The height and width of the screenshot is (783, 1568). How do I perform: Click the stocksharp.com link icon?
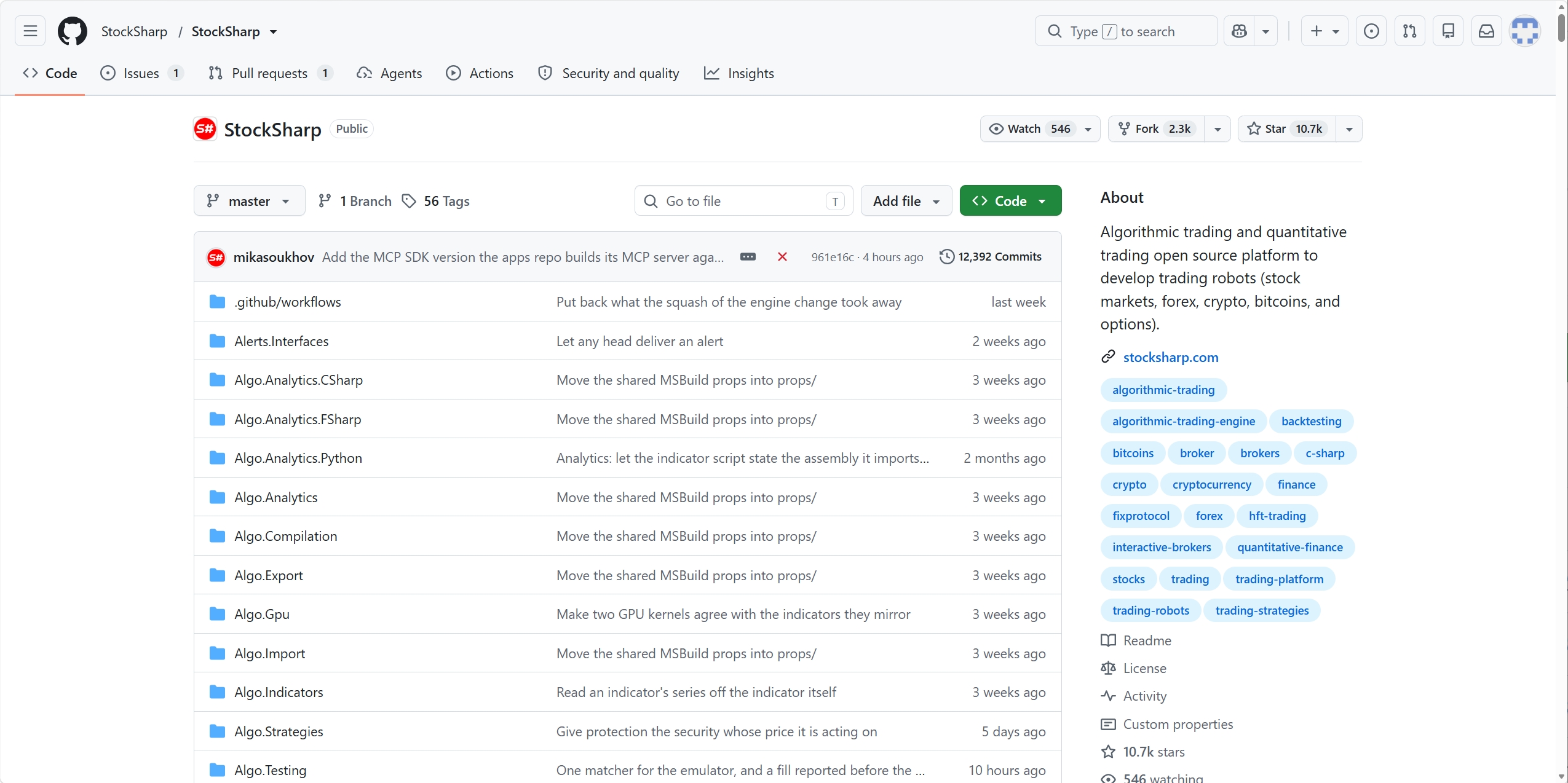[1108, 356]
